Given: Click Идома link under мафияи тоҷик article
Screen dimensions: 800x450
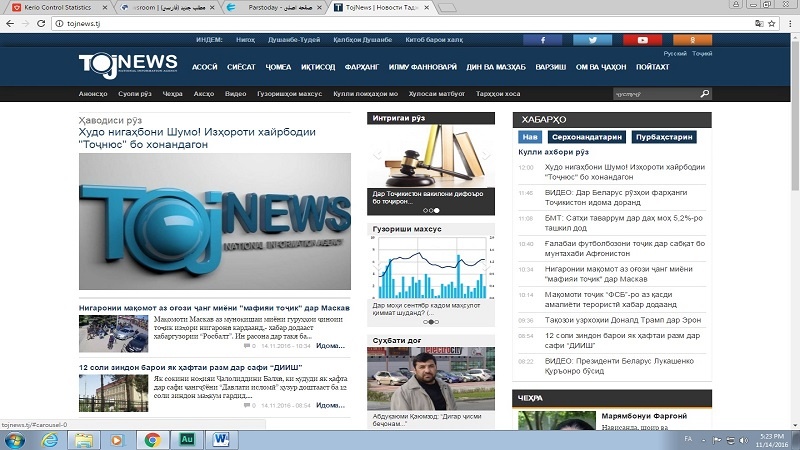Looking at the screenshot, I should click(x=330, y=345).
